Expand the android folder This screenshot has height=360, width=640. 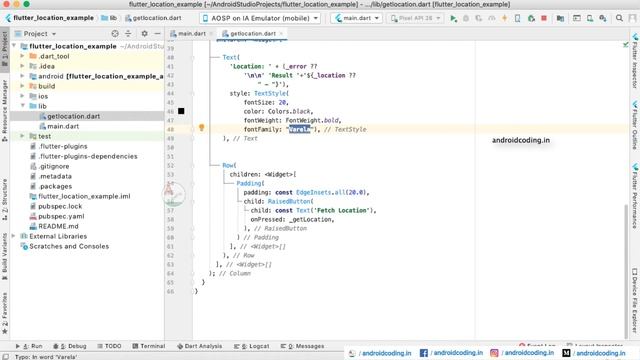tap(22, 76)
